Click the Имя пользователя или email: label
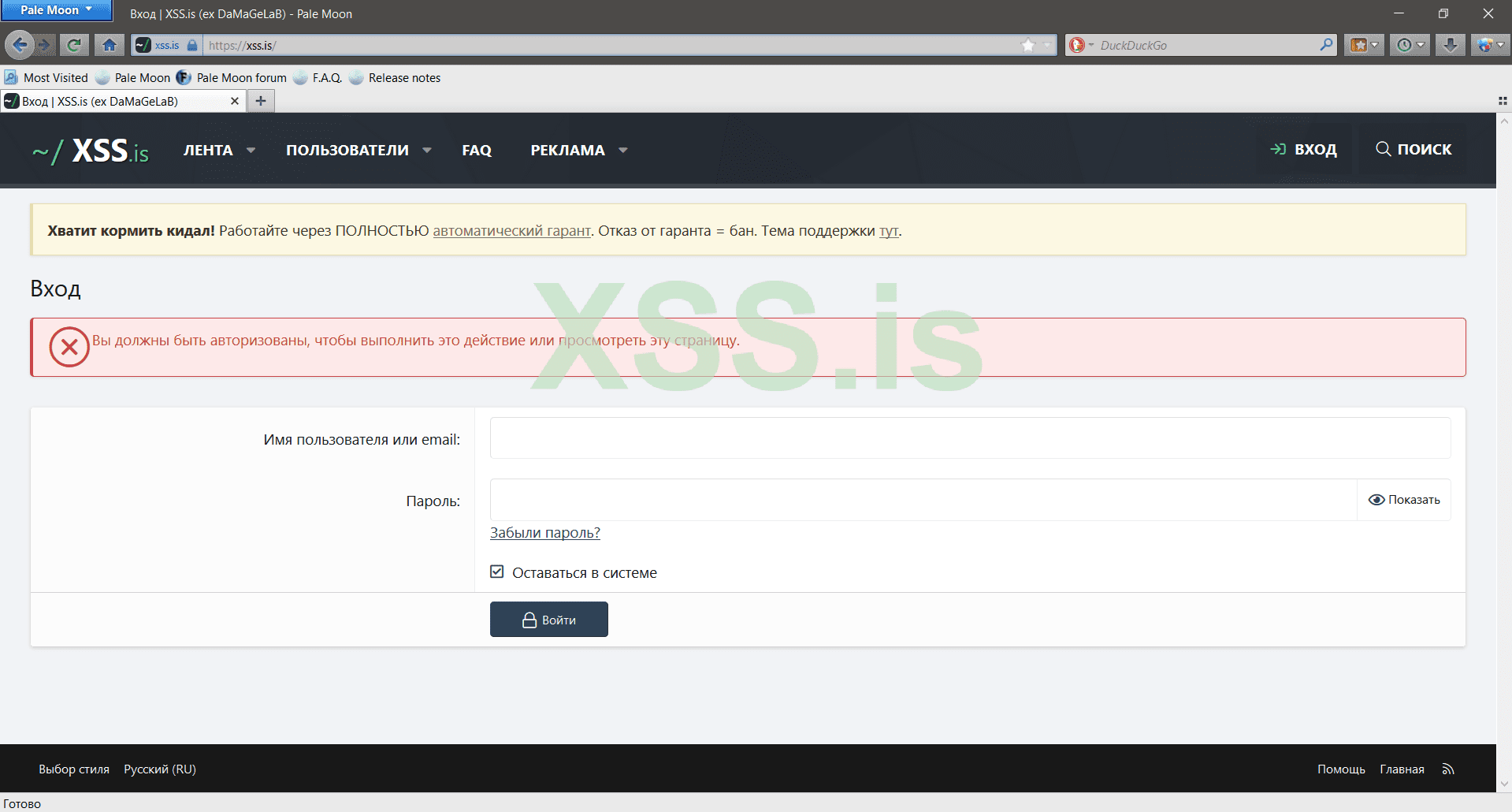 362,439
